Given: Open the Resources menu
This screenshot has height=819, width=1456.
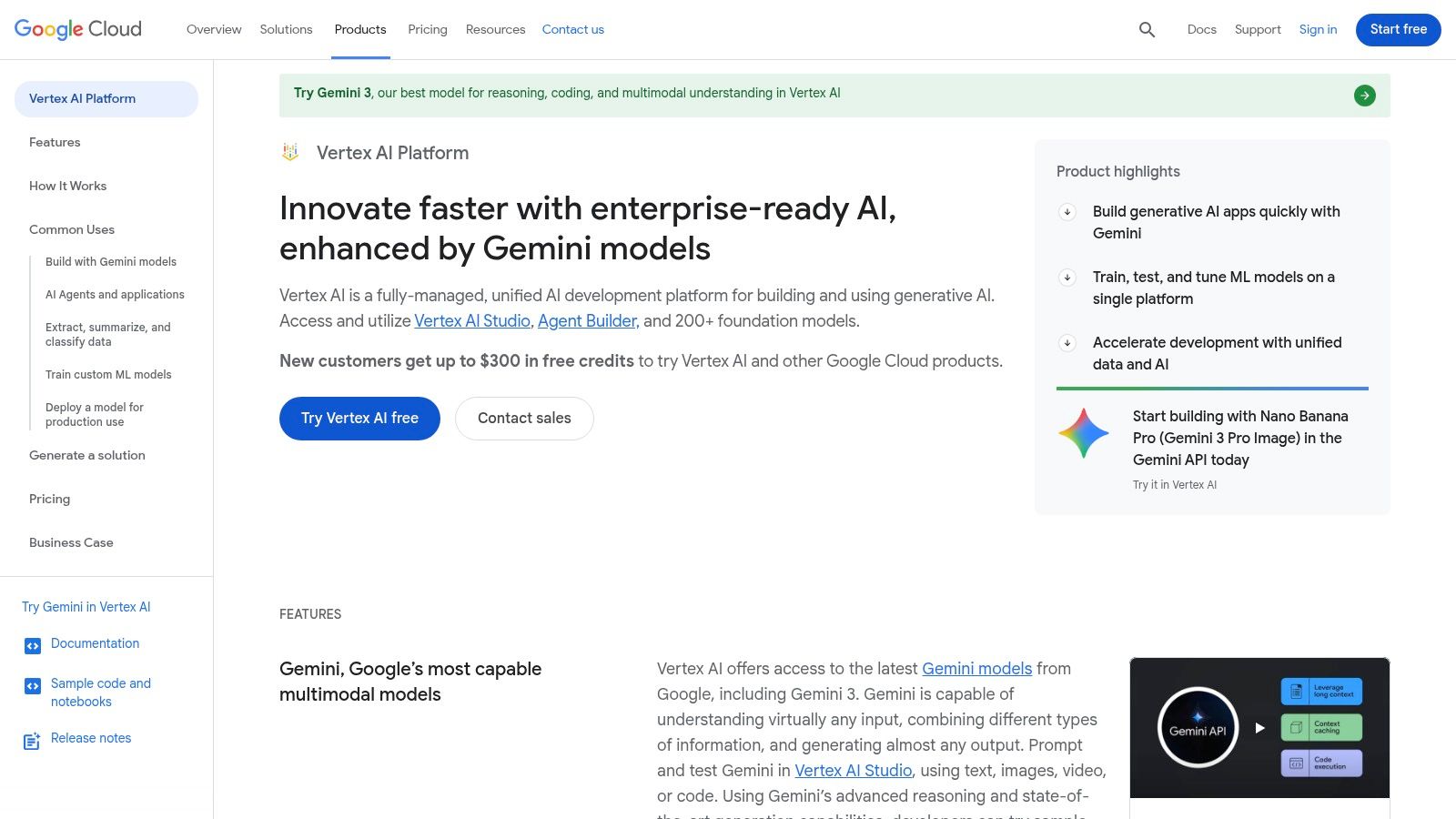Looking at the screenshot, I should point(495,30).
